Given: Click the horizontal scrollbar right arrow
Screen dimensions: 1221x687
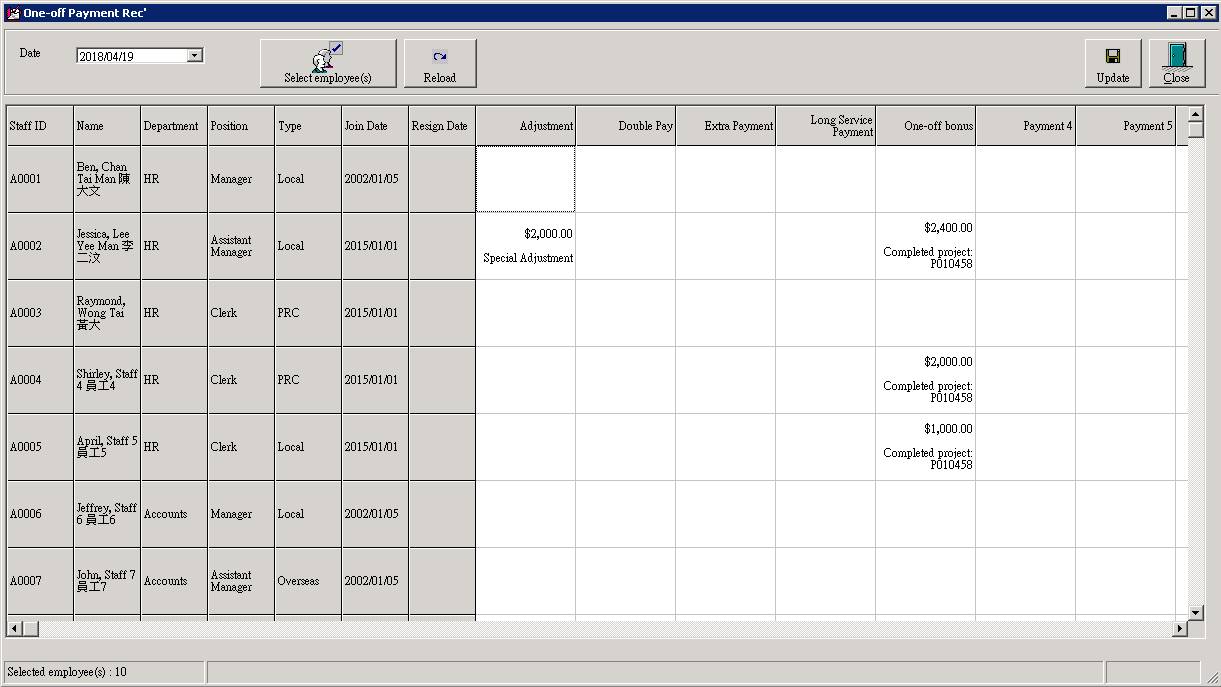Looking at the screenshot, I should click(x=1180, y=629).
